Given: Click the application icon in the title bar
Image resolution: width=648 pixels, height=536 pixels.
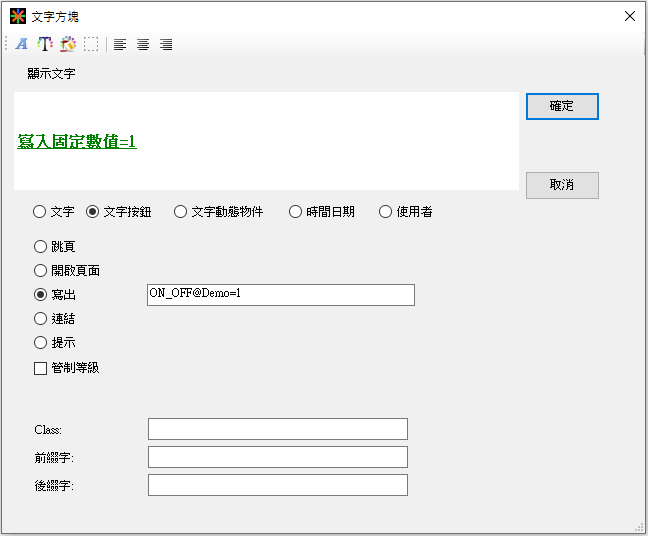Looking at the screenshot, I should [18, 16].
